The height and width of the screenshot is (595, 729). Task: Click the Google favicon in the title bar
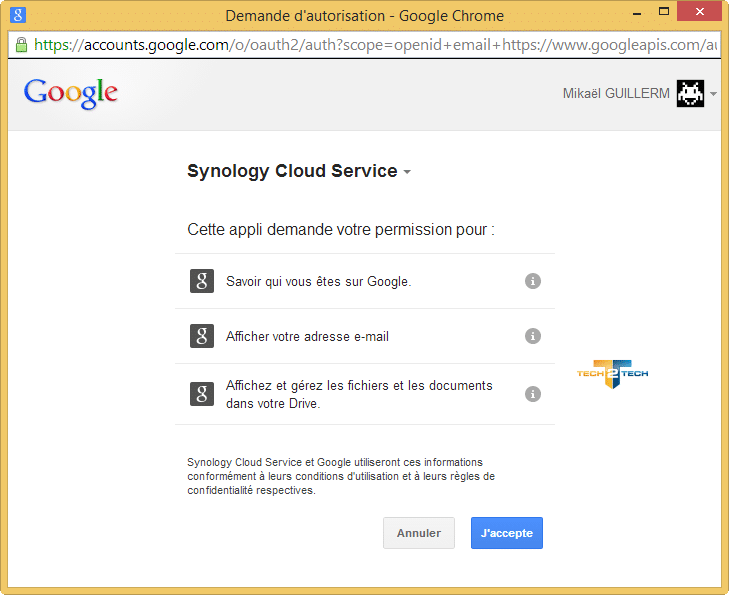(x=18, y=15)
